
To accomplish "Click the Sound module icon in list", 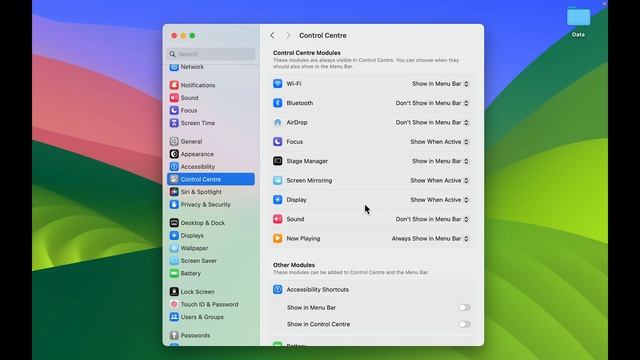I will click(x=278, y=219).
